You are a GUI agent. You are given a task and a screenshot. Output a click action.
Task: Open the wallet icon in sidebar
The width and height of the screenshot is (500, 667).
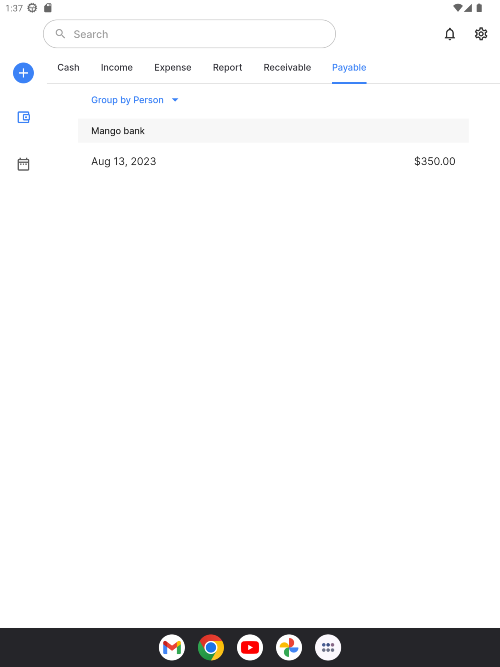point(23,117)
